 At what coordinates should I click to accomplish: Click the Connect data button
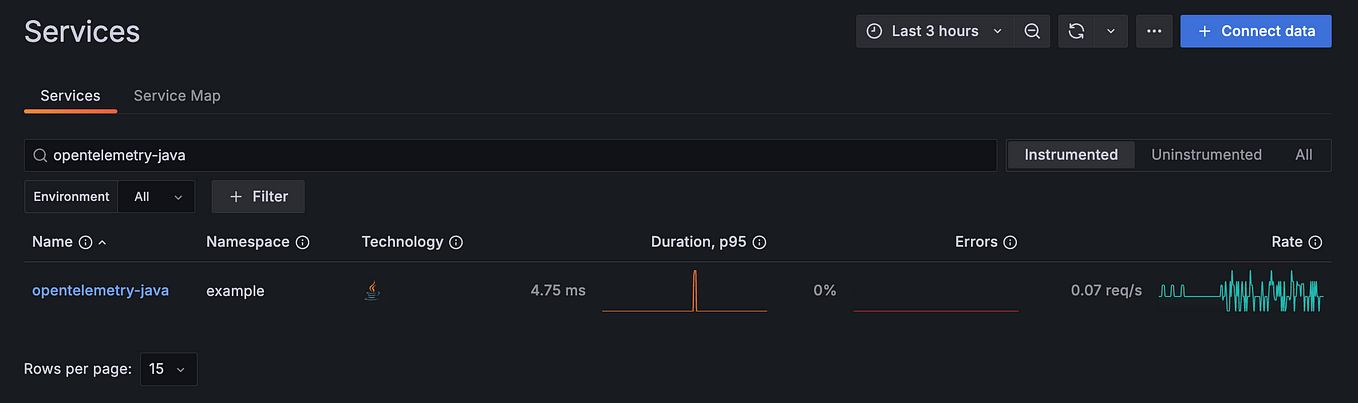(1256, 31)
